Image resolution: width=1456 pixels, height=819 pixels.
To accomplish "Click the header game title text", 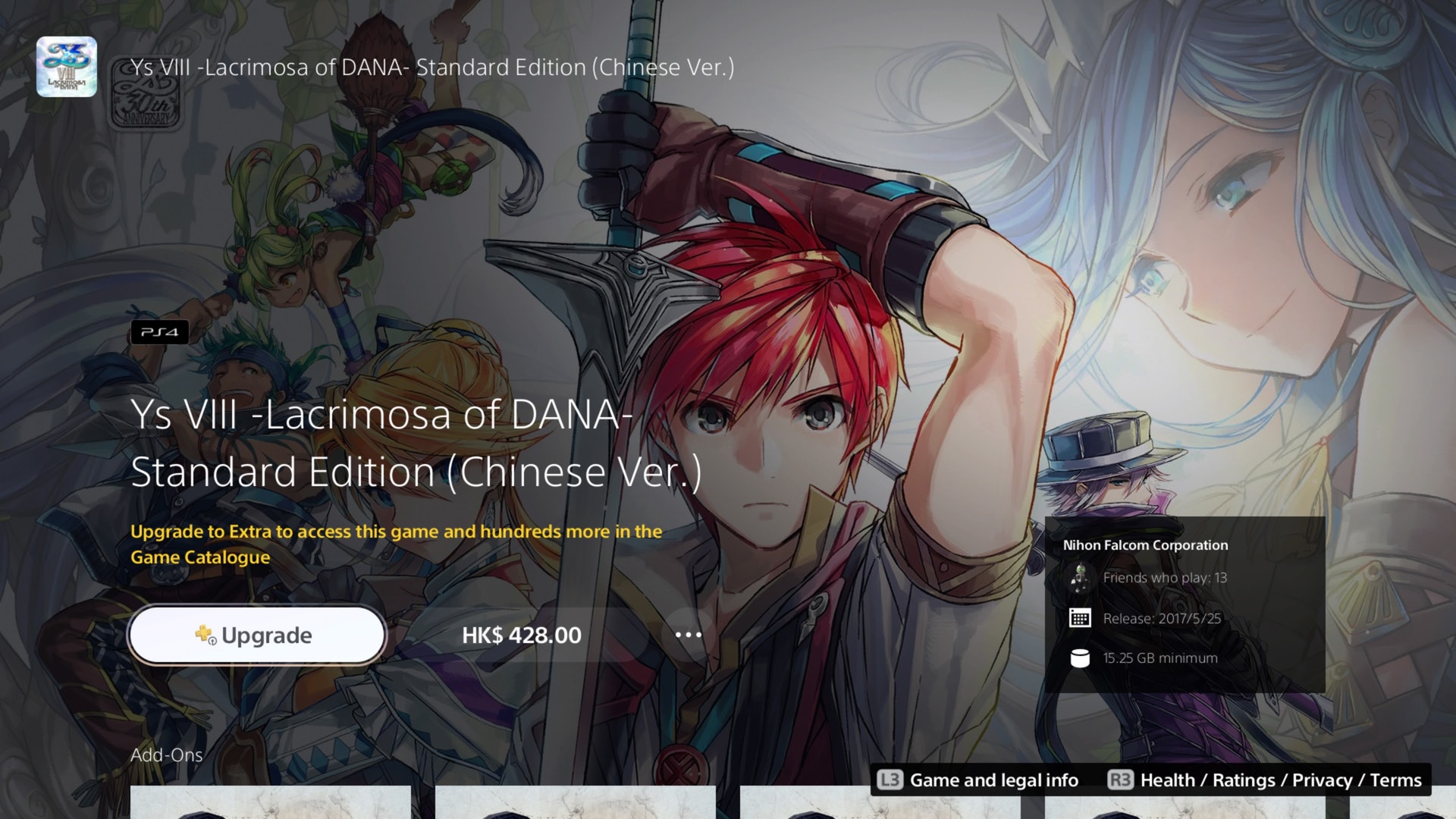I will click(432, 67).
